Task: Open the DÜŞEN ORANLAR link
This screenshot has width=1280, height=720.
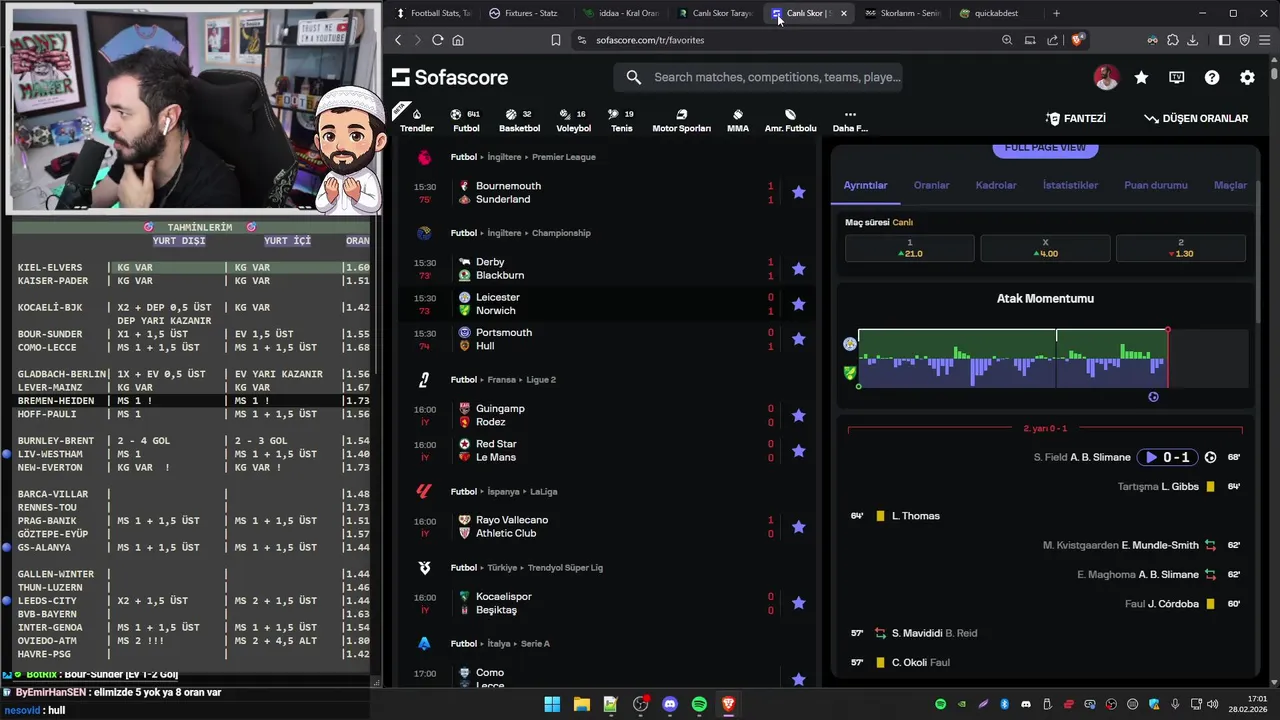Action: 1196,118
